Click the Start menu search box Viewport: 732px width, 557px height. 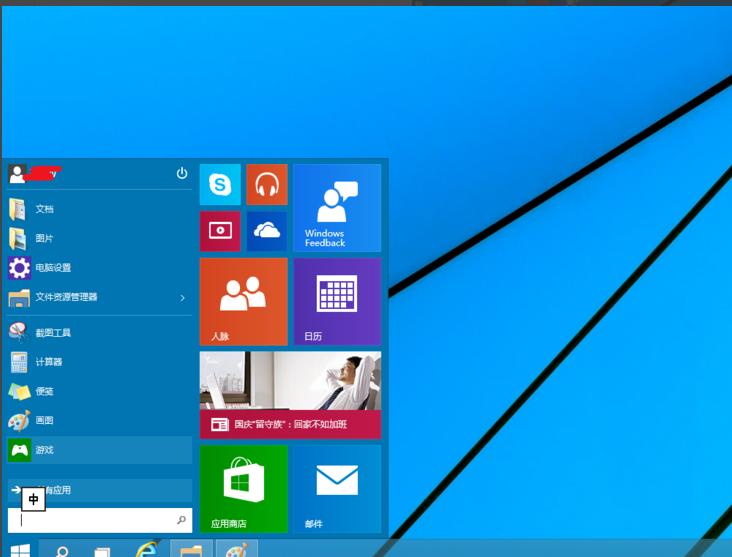(95, 520)
